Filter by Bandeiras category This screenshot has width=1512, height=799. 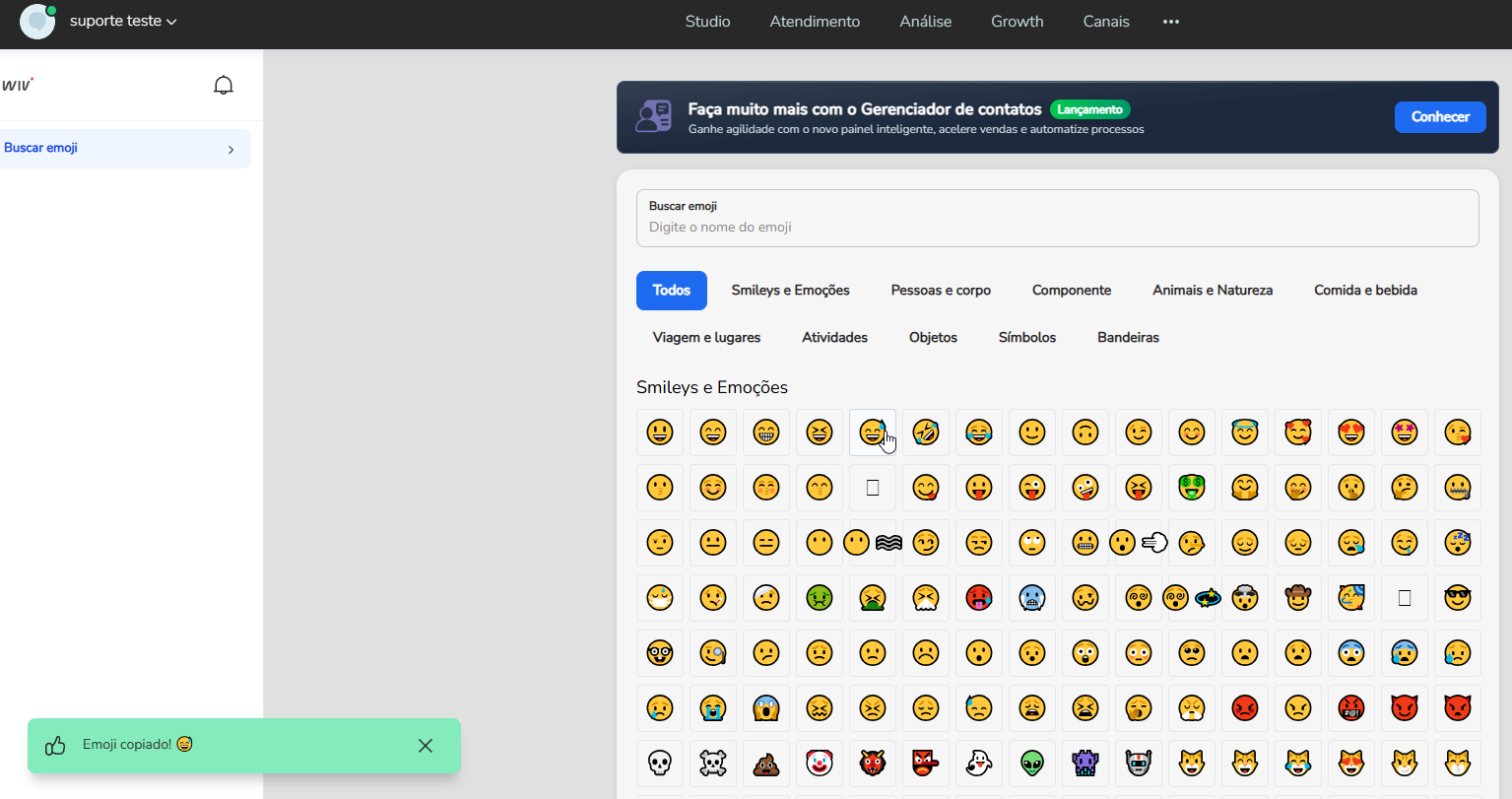(x=1128, y=338)
